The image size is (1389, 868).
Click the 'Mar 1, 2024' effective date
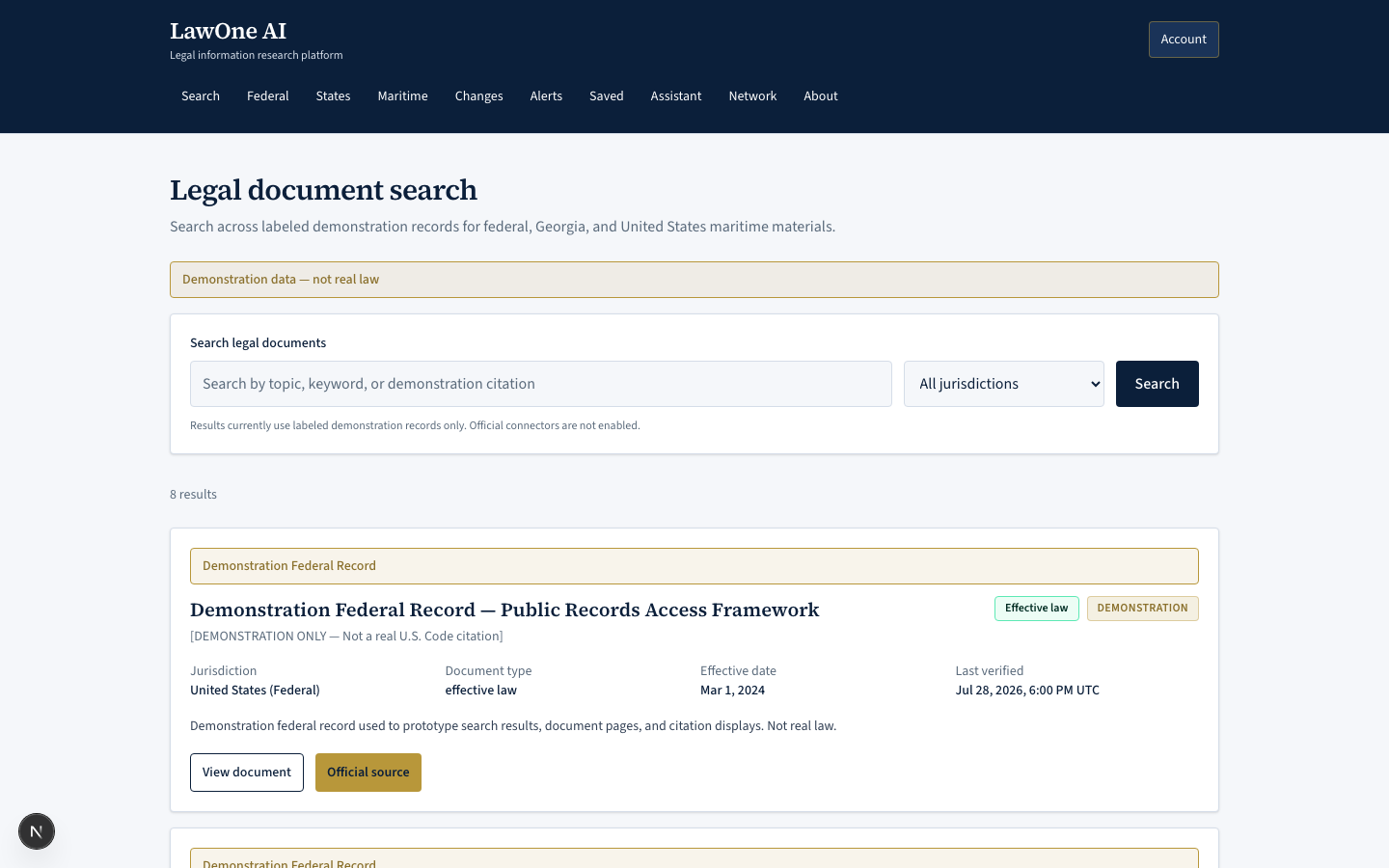click(x=733, y=691)
